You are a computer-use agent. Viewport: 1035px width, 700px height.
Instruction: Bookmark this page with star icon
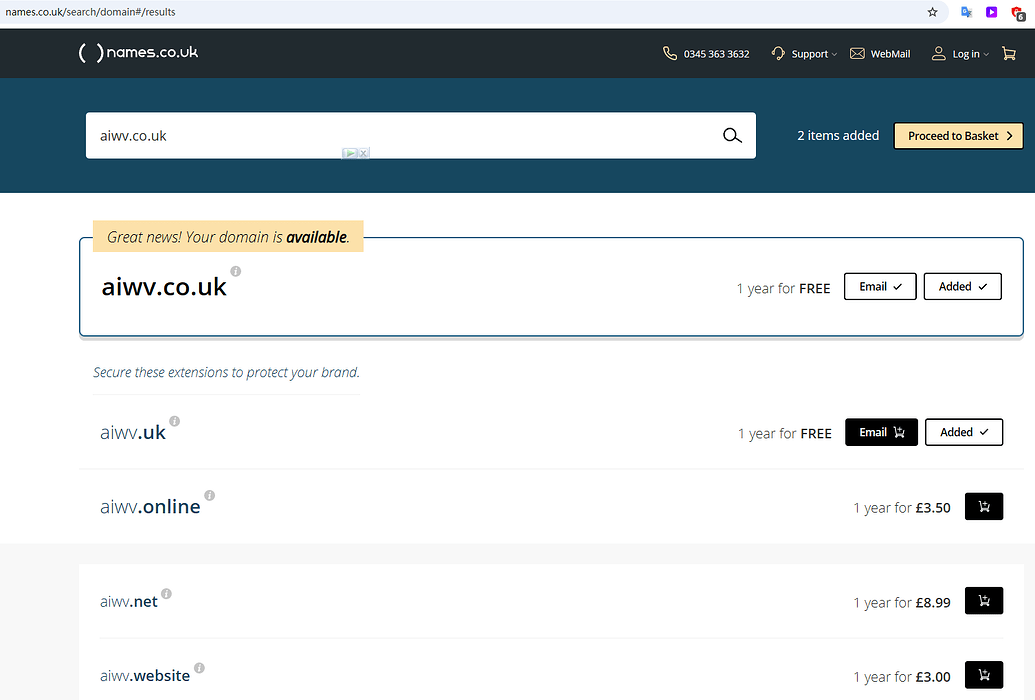932,12
